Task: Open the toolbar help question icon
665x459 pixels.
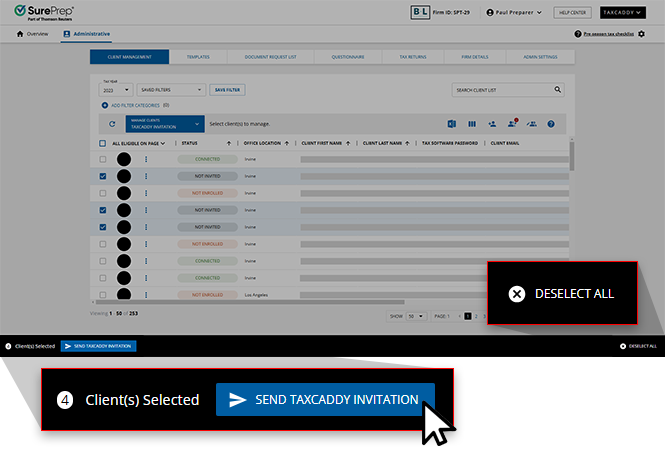Action: (x=551, y=124)
